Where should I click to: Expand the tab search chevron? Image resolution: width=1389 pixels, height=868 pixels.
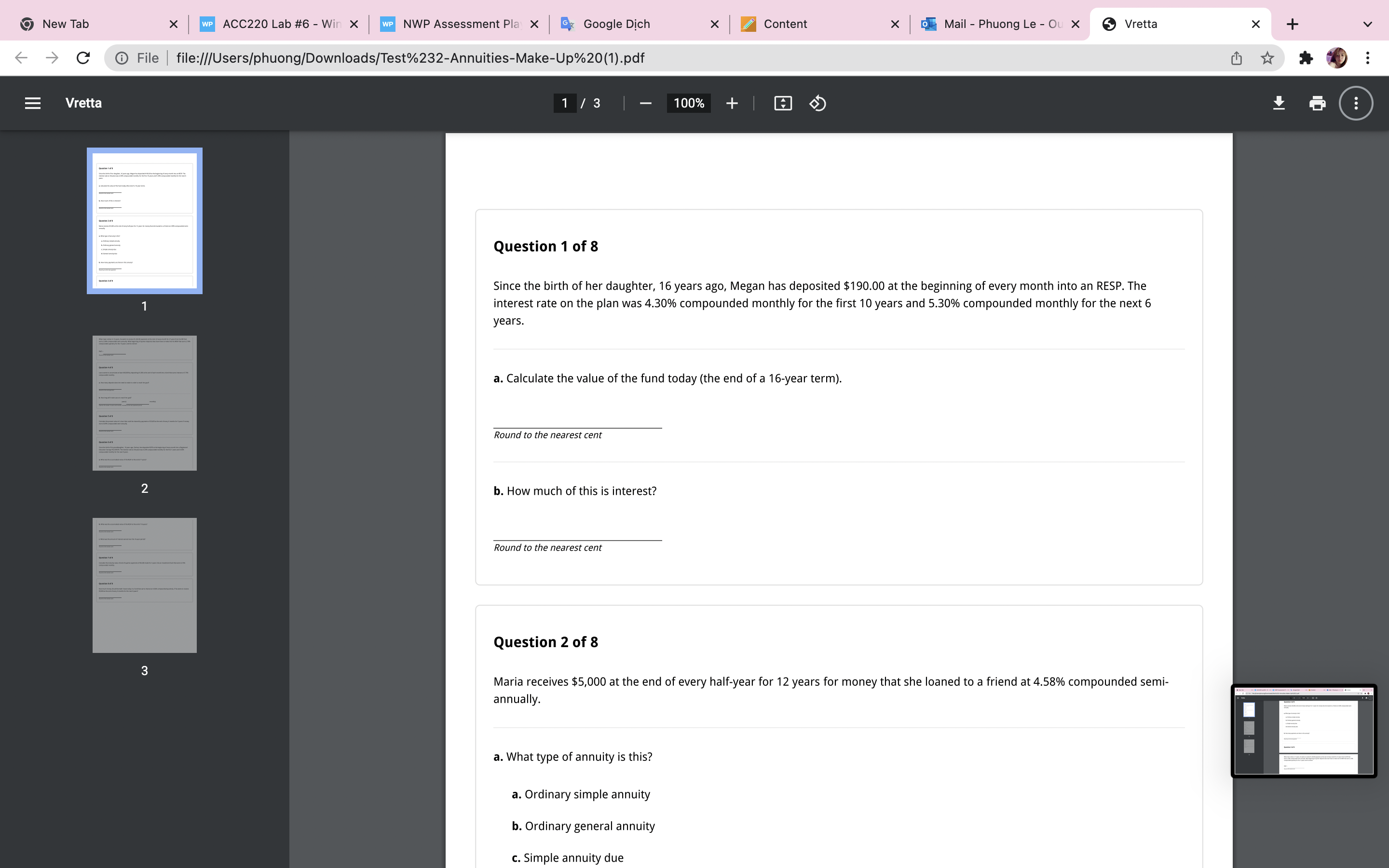point(1368,24)
